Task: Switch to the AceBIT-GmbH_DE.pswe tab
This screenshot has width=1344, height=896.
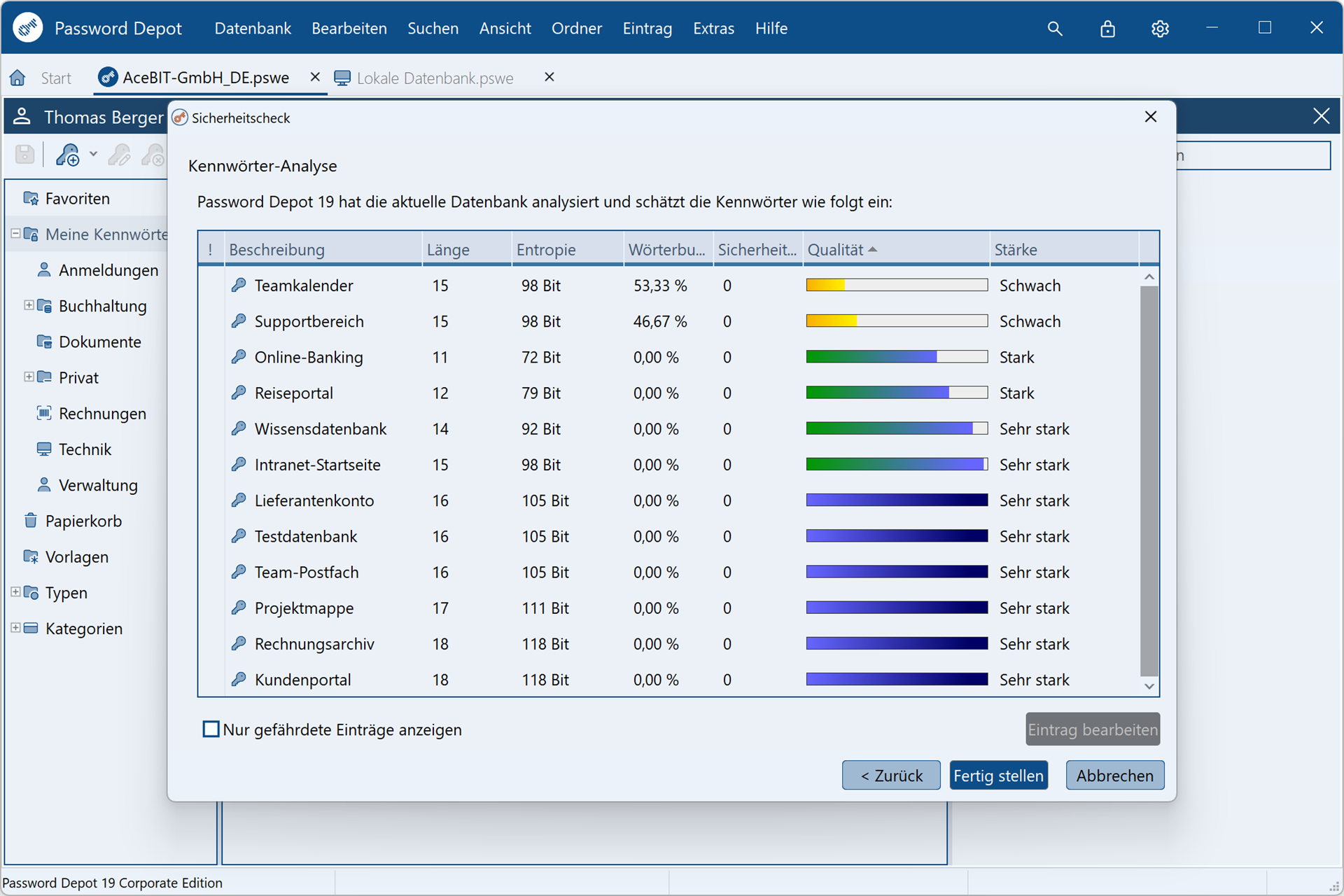Action: [206, 78]
